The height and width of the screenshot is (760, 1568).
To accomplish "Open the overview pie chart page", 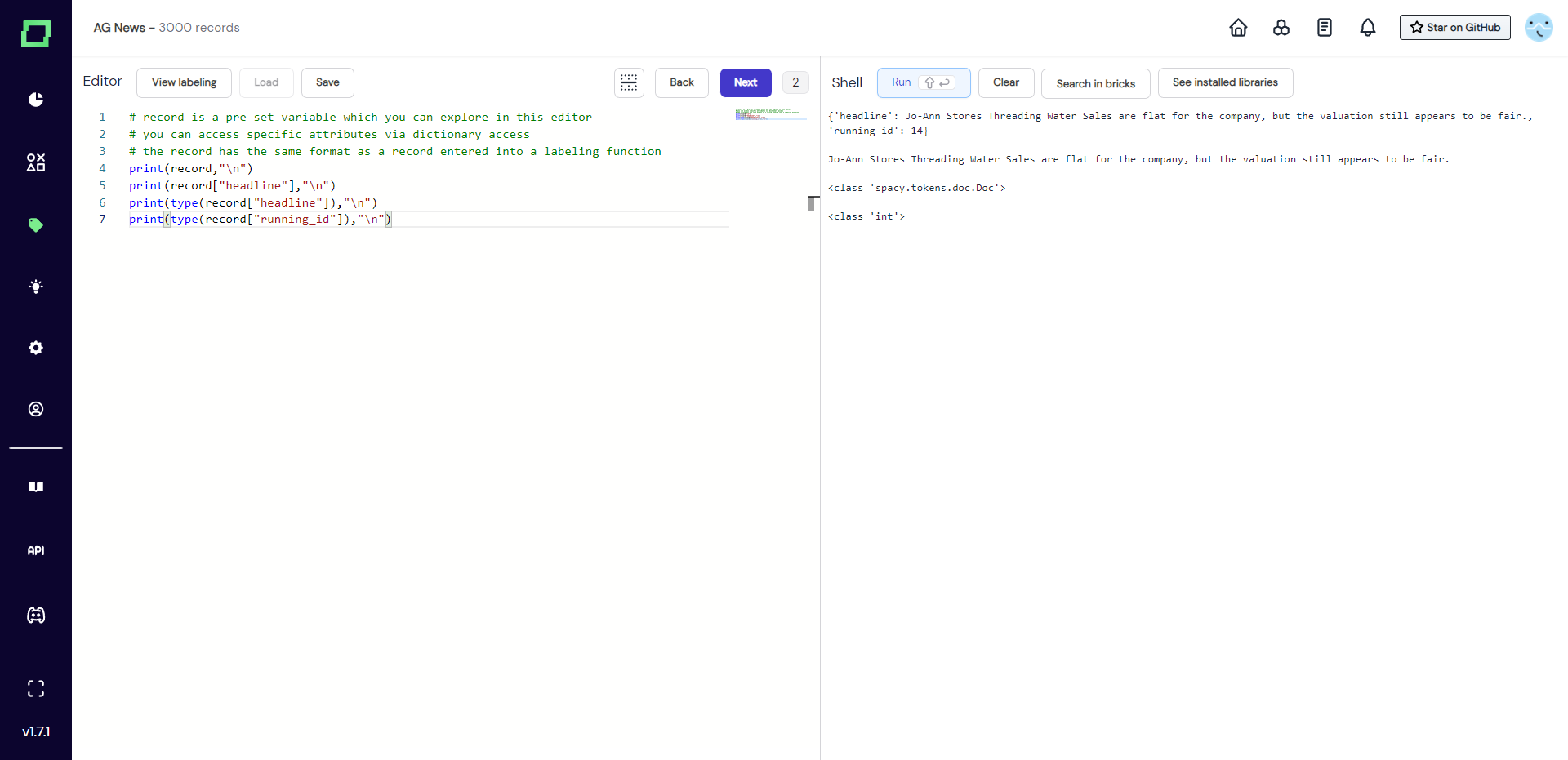I will (36, 100).
